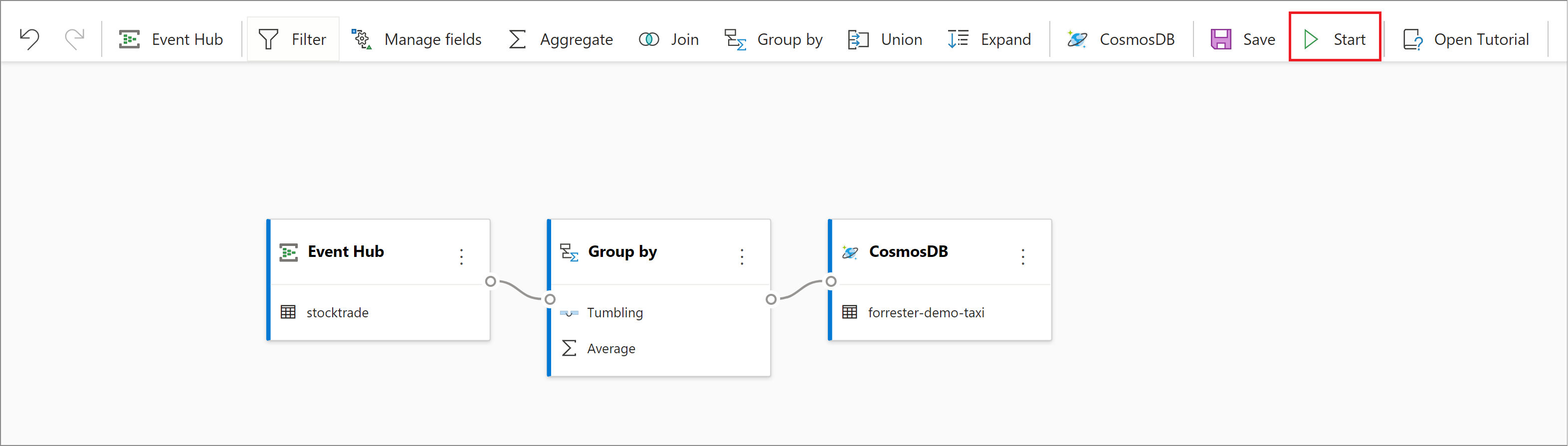The height and width of the screenshot is (446, 1568).
Task: Add a Group by operation from toolbar
Action: pos(773,39)
